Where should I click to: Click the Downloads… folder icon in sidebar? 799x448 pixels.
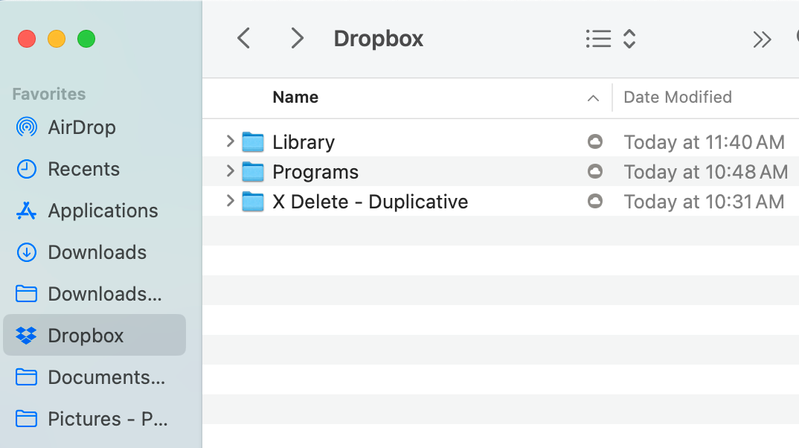26,294
